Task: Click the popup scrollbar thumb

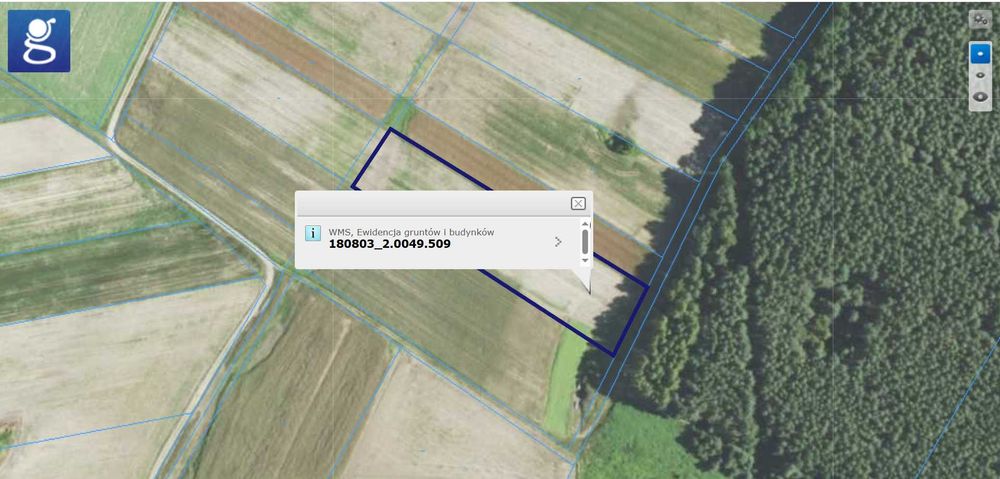Action: tap(585, 241)
